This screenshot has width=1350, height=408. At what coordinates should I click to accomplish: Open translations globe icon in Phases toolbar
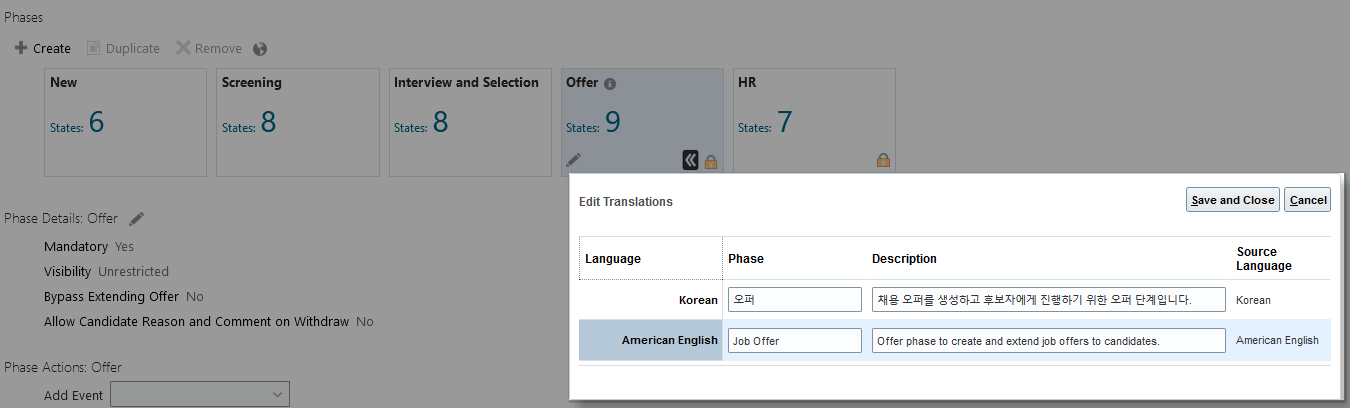point(260,48)
